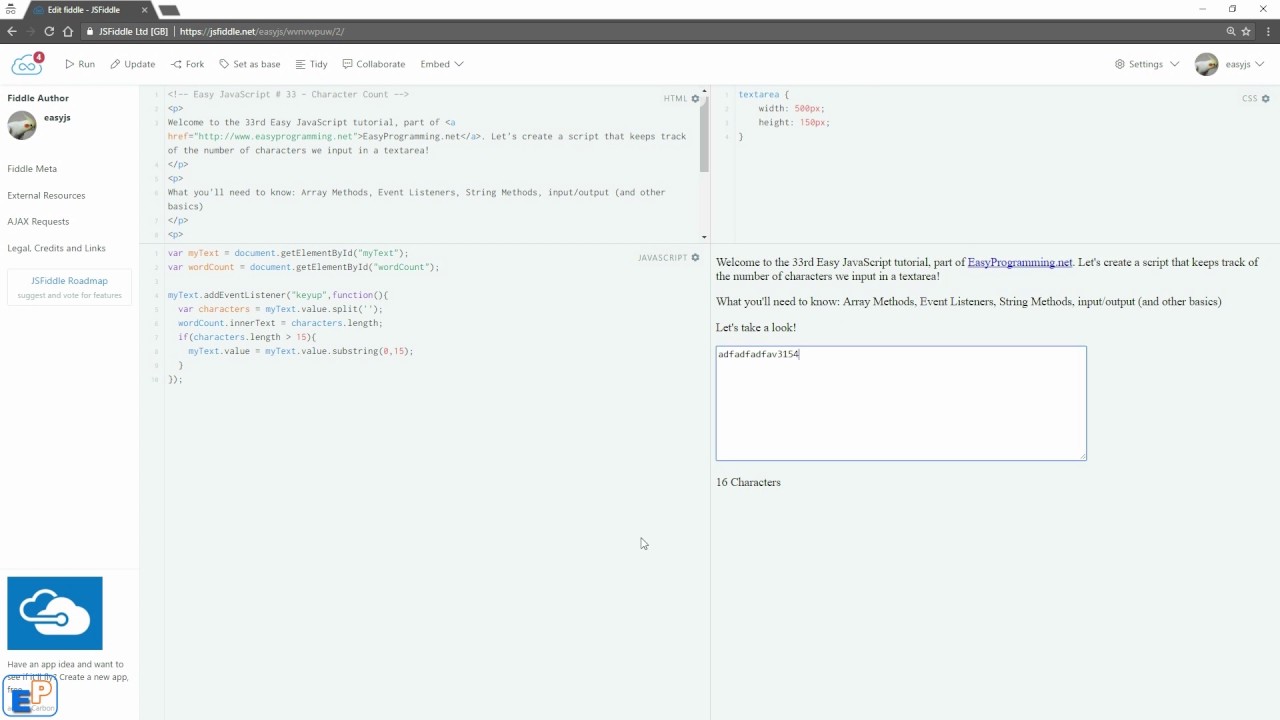Viewport: 1280px width, 720px height.
Task: Click the var wordCount code line
Action: point(304,268)
